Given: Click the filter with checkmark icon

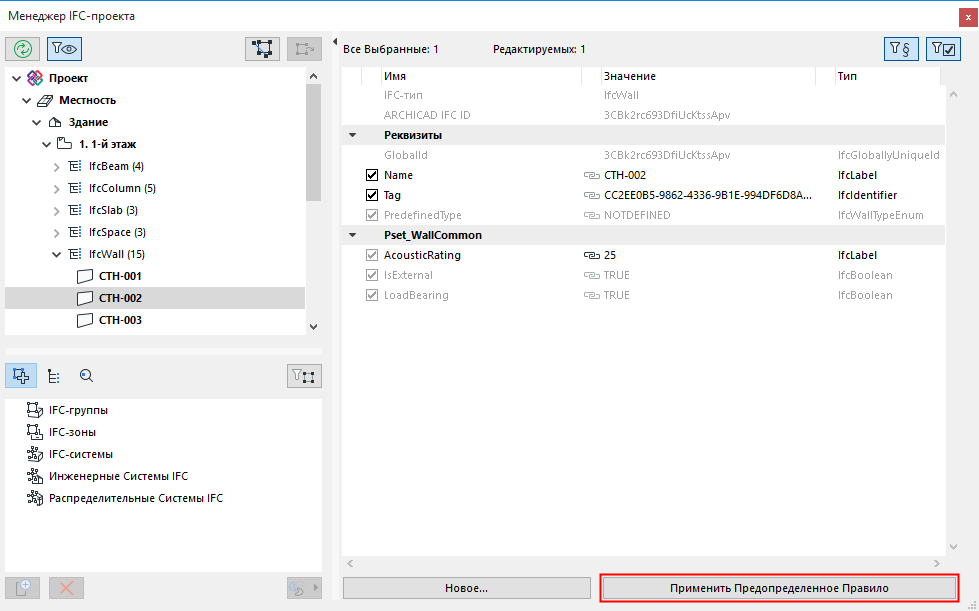Looking at the screenshot, I should (x=943, y=48).
